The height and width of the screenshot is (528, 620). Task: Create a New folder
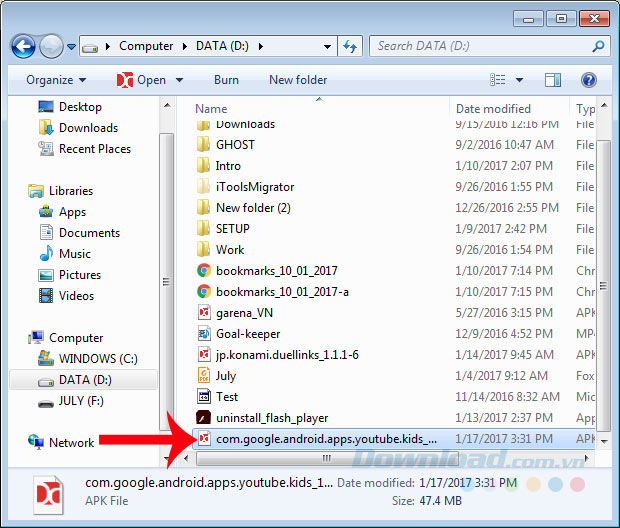point(298,80)
